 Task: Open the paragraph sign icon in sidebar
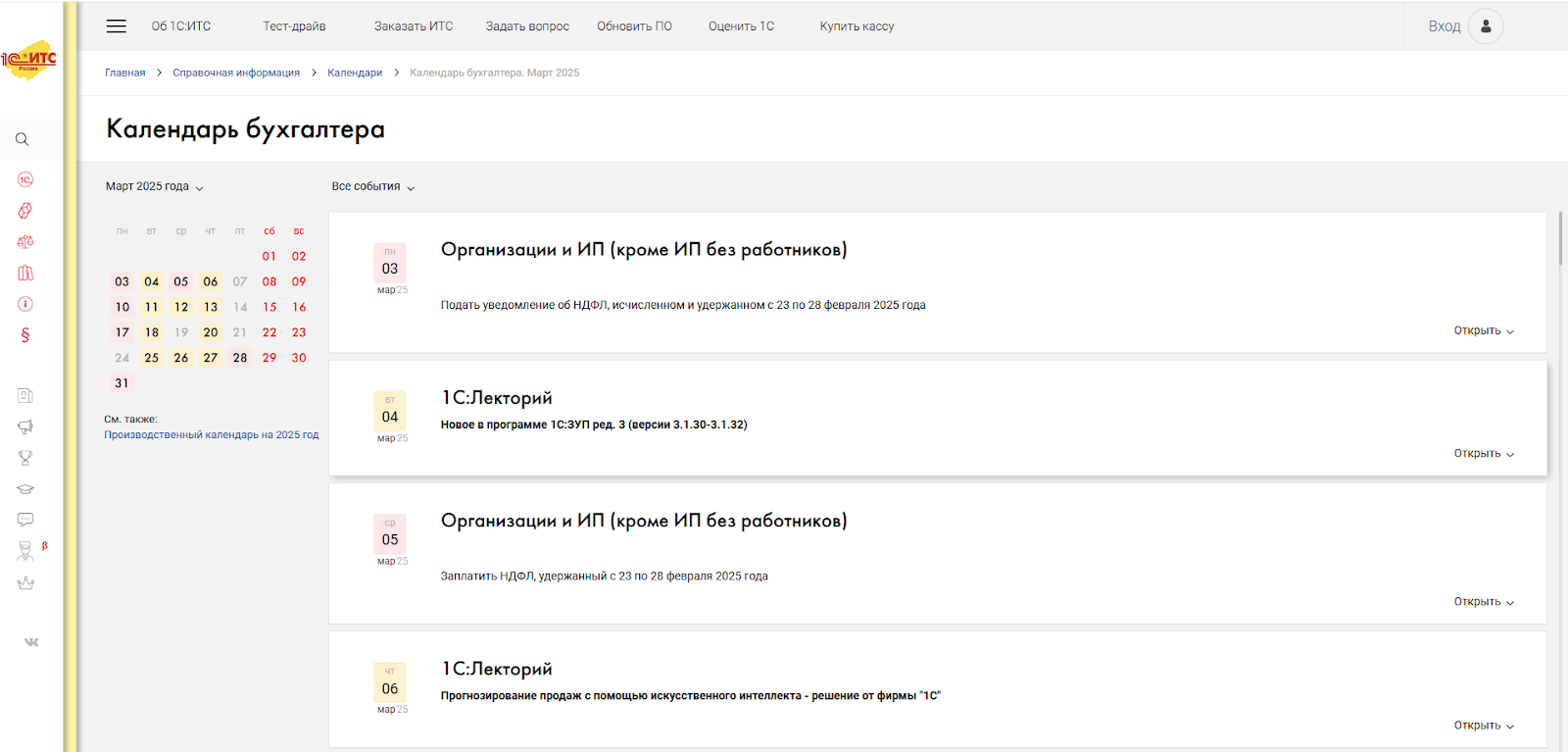coord(25,335)
